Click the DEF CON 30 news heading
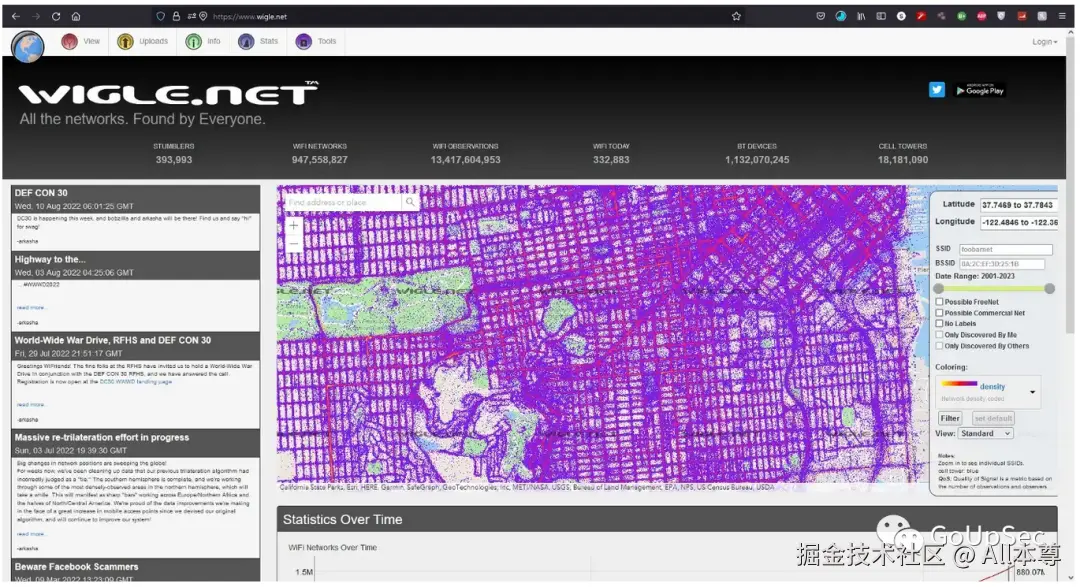 41,193
